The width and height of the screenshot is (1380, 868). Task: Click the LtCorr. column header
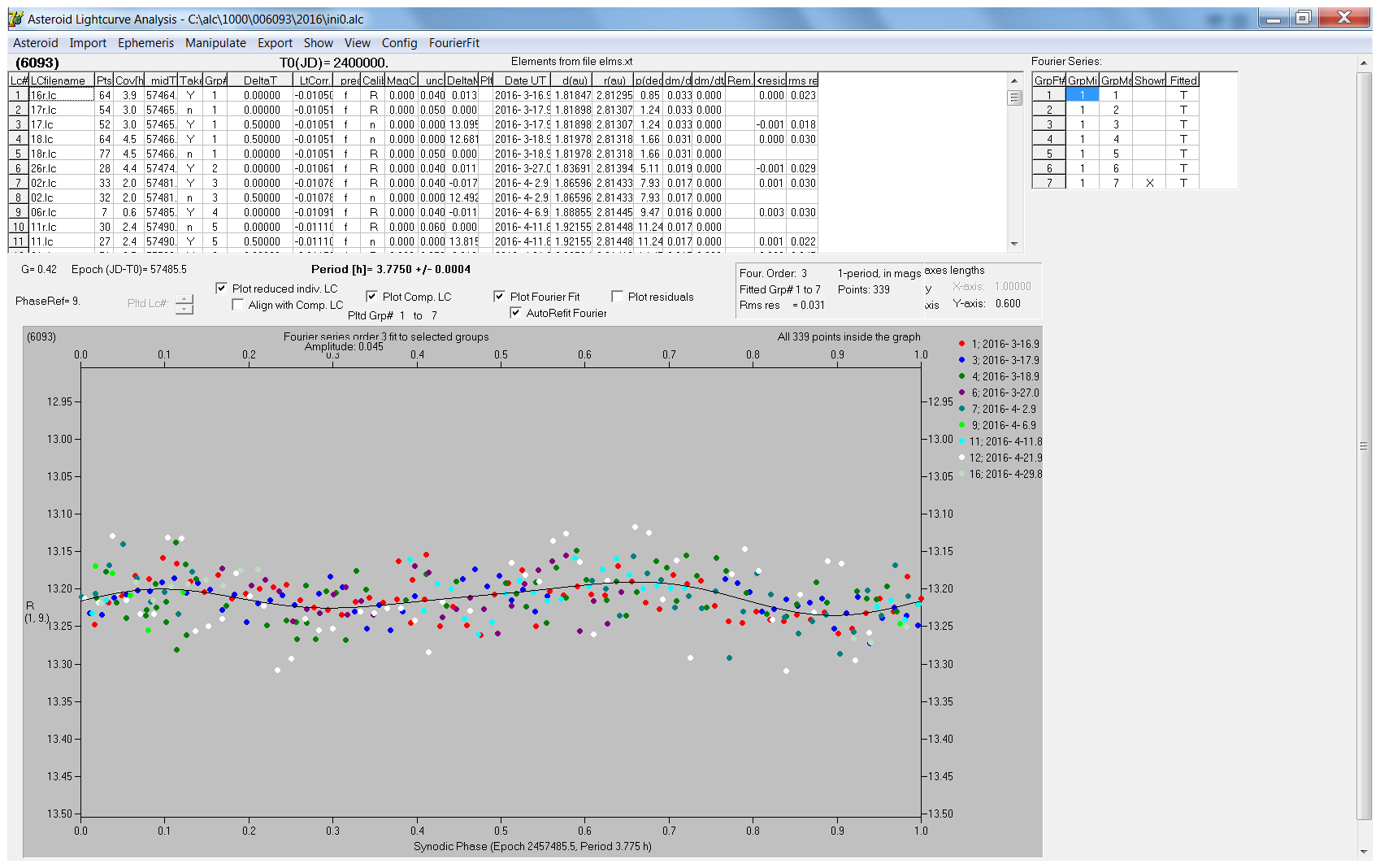pyautogui.click(x=313, y=80)
